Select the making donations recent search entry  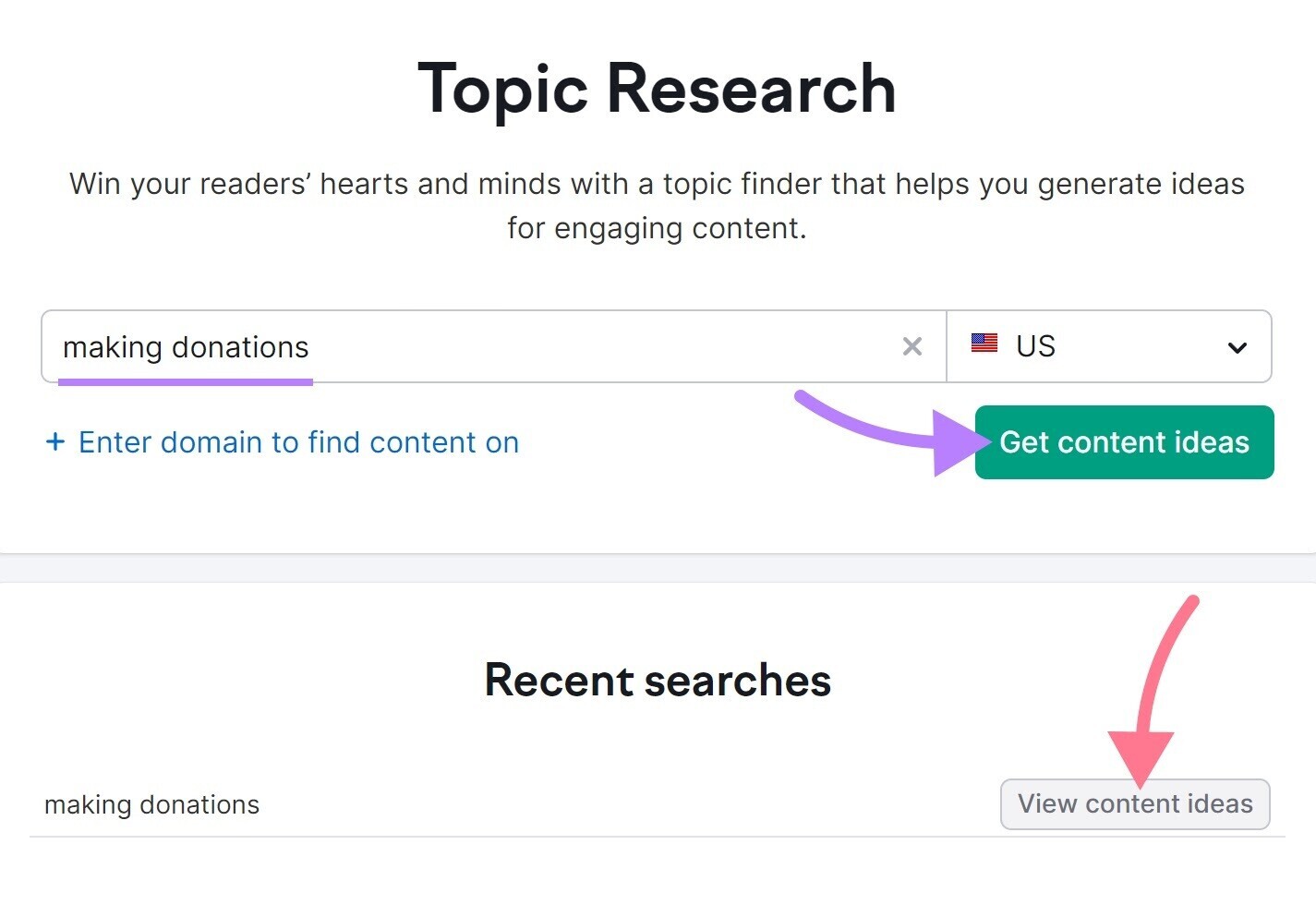151,805
